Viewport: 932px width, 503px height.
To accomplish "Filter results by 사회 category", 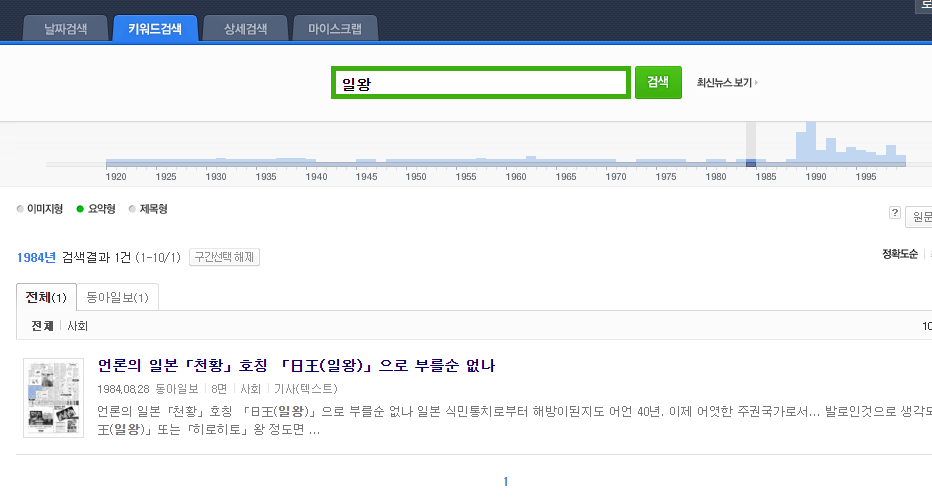I will (77, 326).
